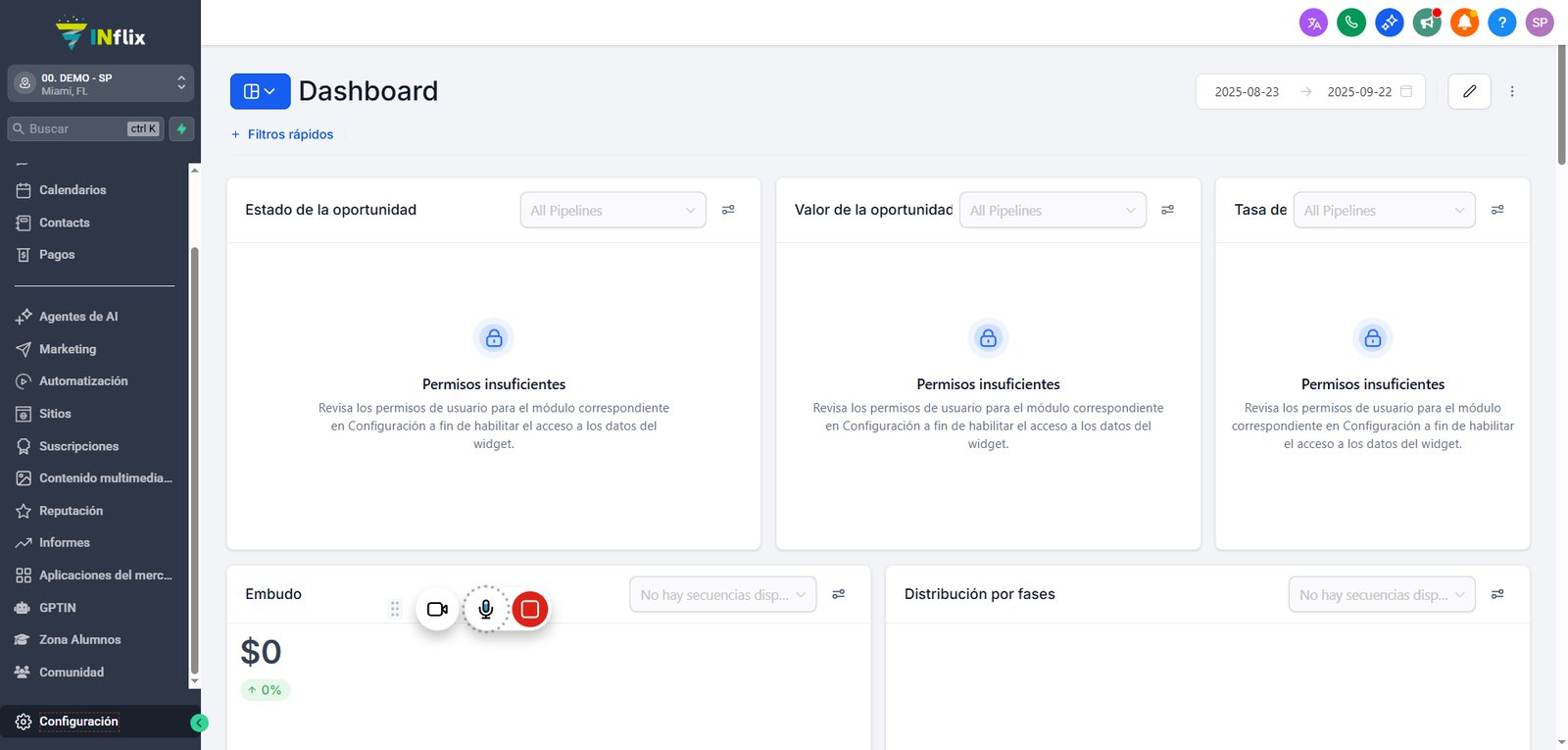1568x750 pixels.
Task: Open the help question mark icon
Action: coord(1501,23)
